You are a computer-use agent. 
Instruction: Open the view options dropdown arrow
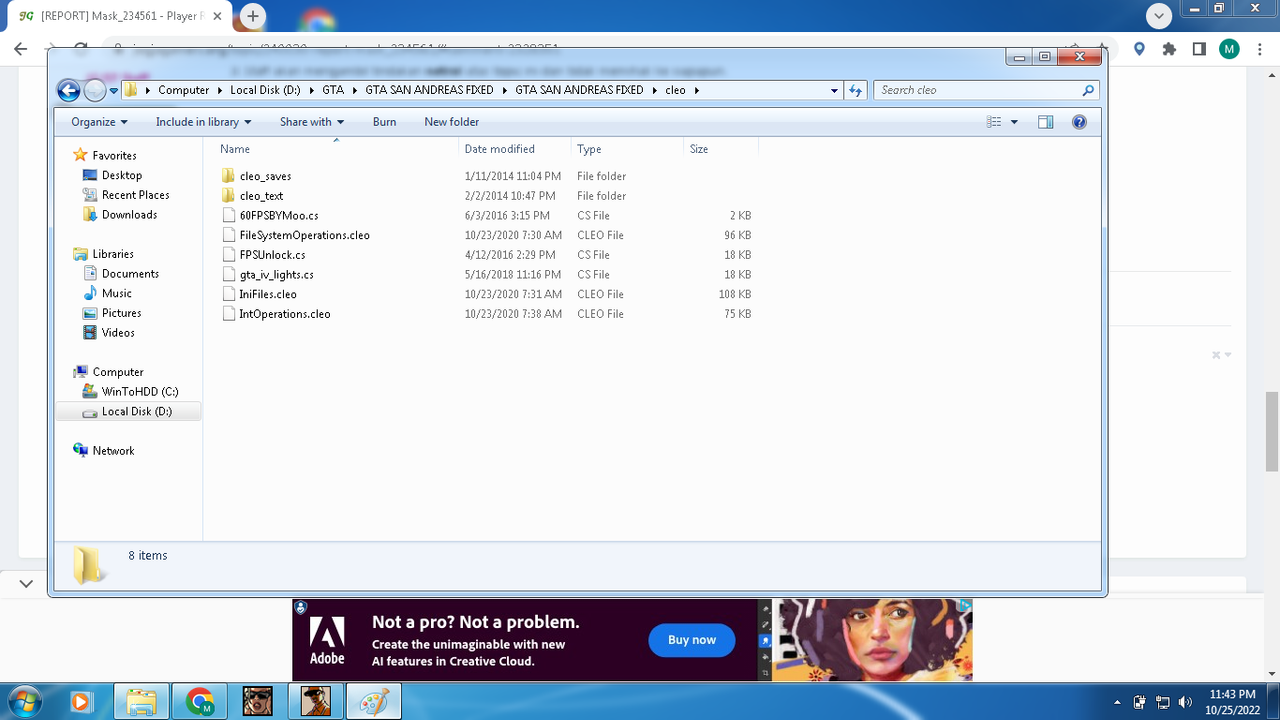pos(1014,122)
